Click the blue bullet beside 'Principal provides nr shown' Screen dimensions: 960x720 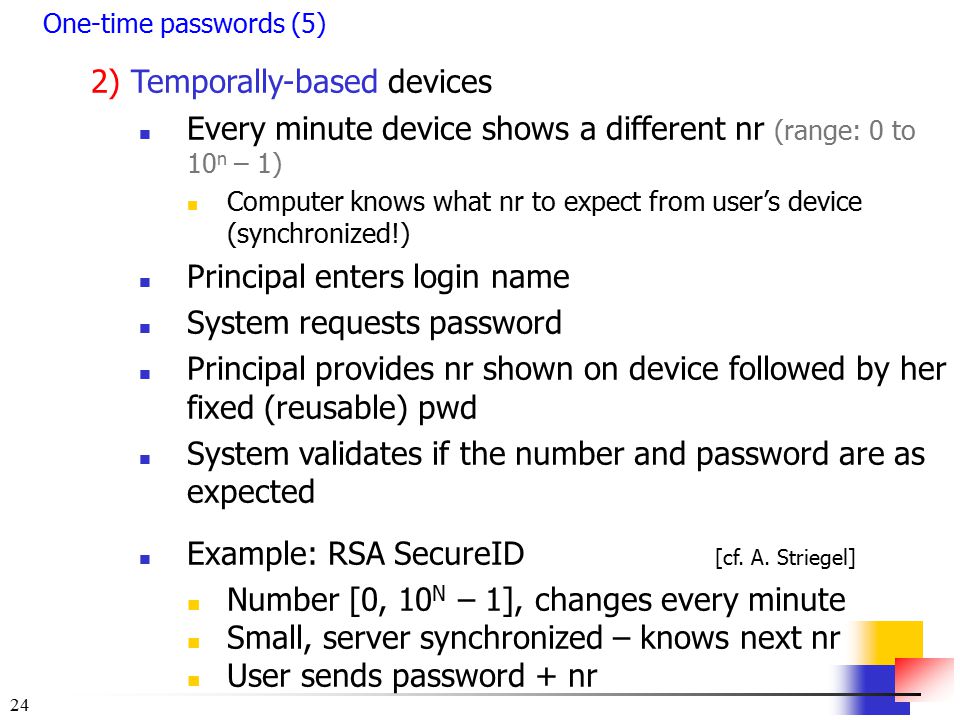[x=145, y=374]
